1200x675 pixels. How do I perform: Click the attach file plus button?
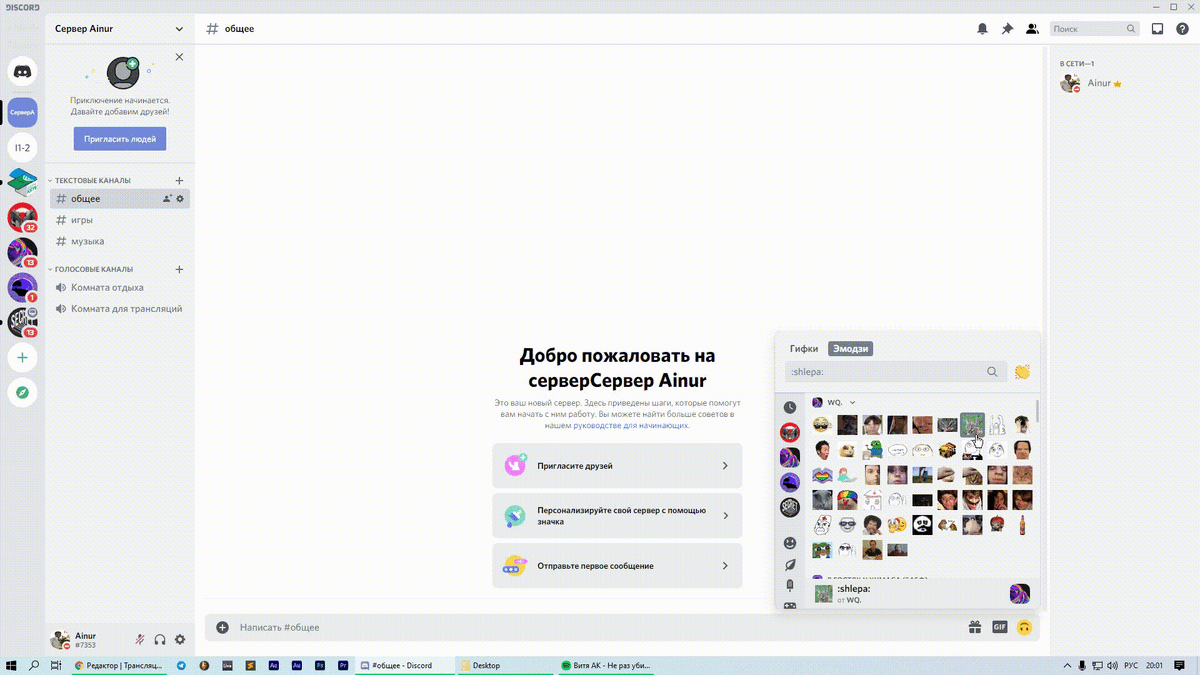tap(222, 628)
